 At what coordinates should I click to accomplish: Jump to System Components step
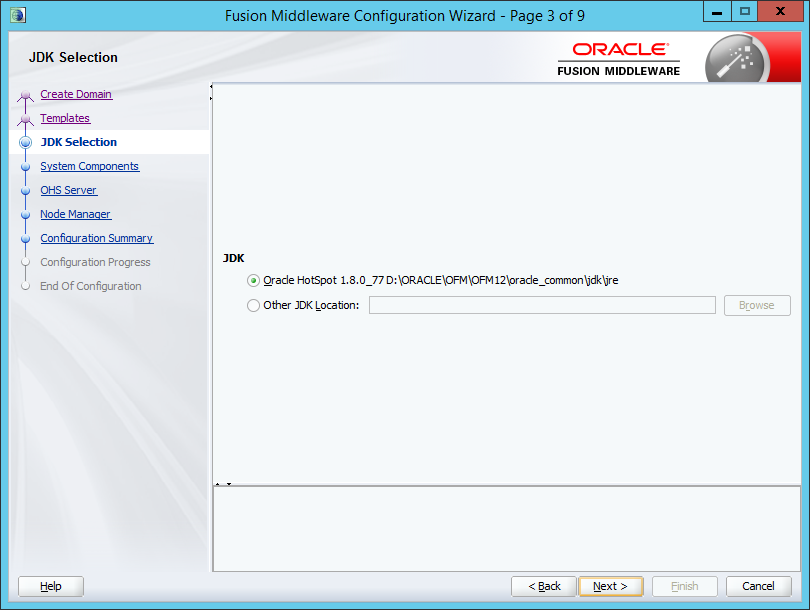pos(89,166)
